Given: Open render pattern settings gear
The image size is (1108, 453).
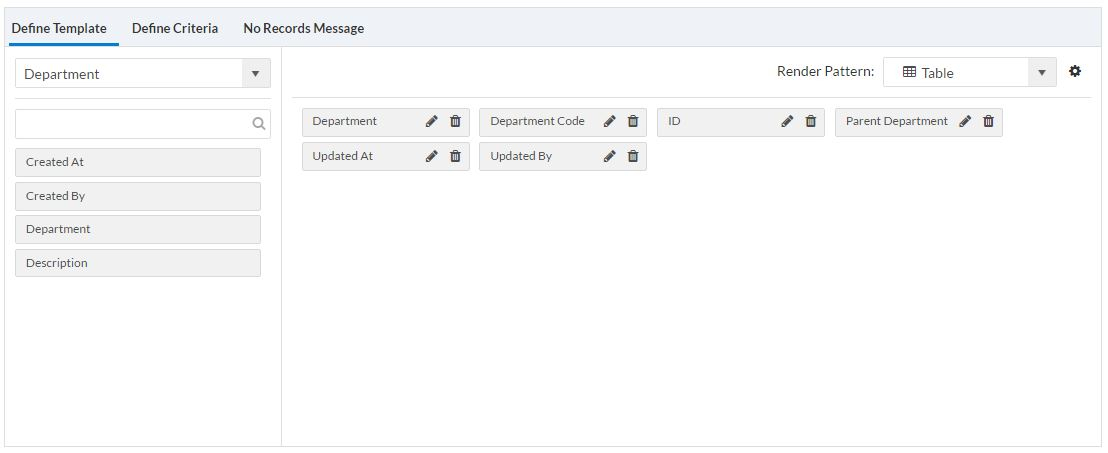Looking at the screenshot, I should (x=1075, y=71).
